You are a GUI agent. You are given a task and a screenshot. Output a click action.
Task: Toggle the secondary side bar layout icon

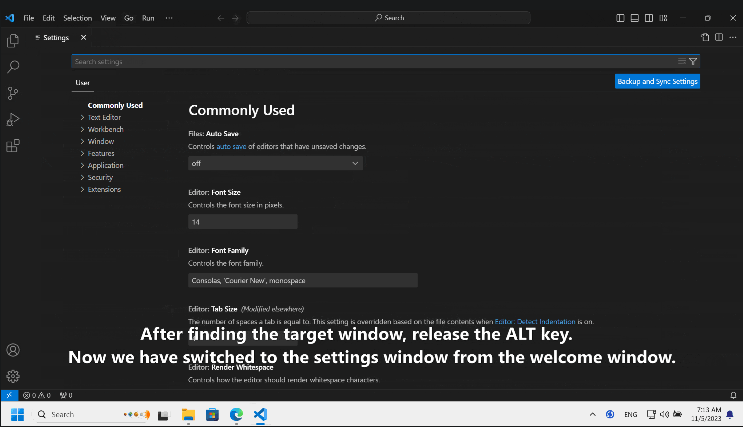click(x=649, y=18)
